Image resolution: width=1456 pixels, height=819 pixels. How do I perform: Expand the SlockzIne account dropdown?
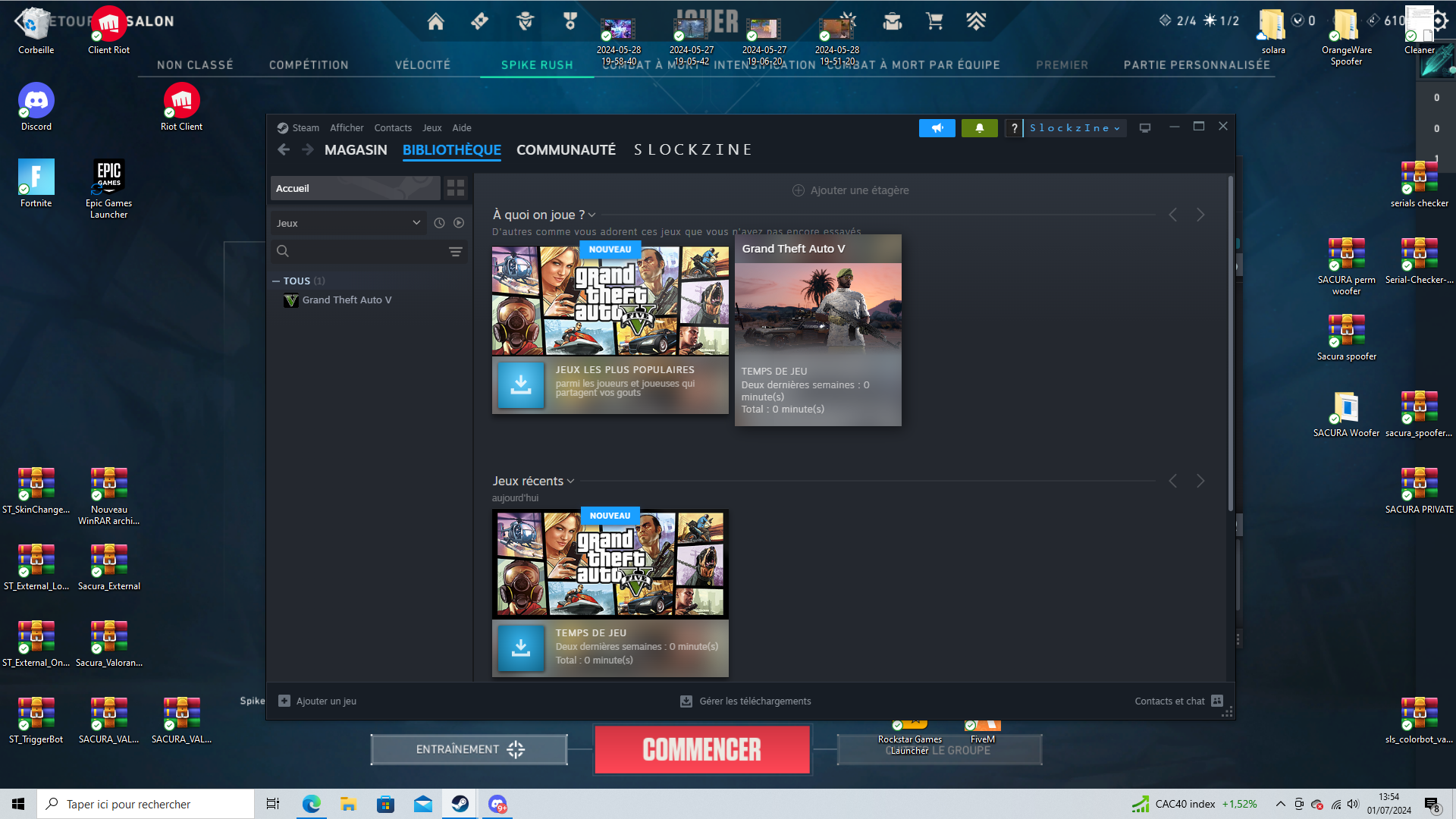(1075, 128)
